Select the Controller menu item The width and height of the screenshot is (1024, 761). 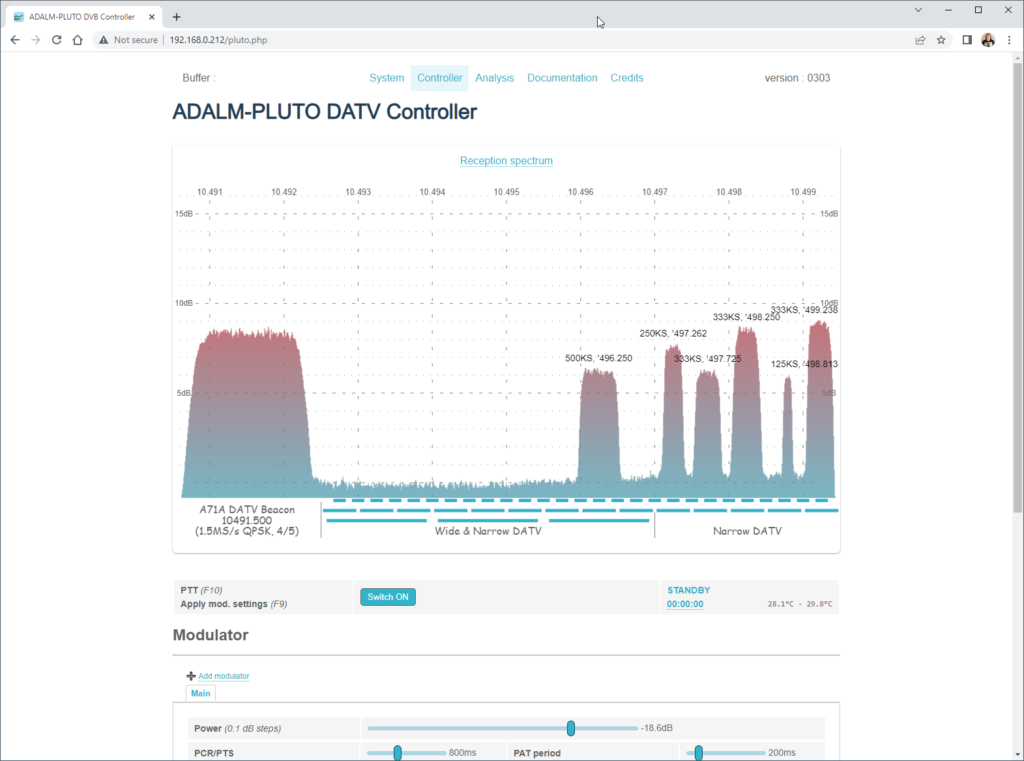pos(440,78)
